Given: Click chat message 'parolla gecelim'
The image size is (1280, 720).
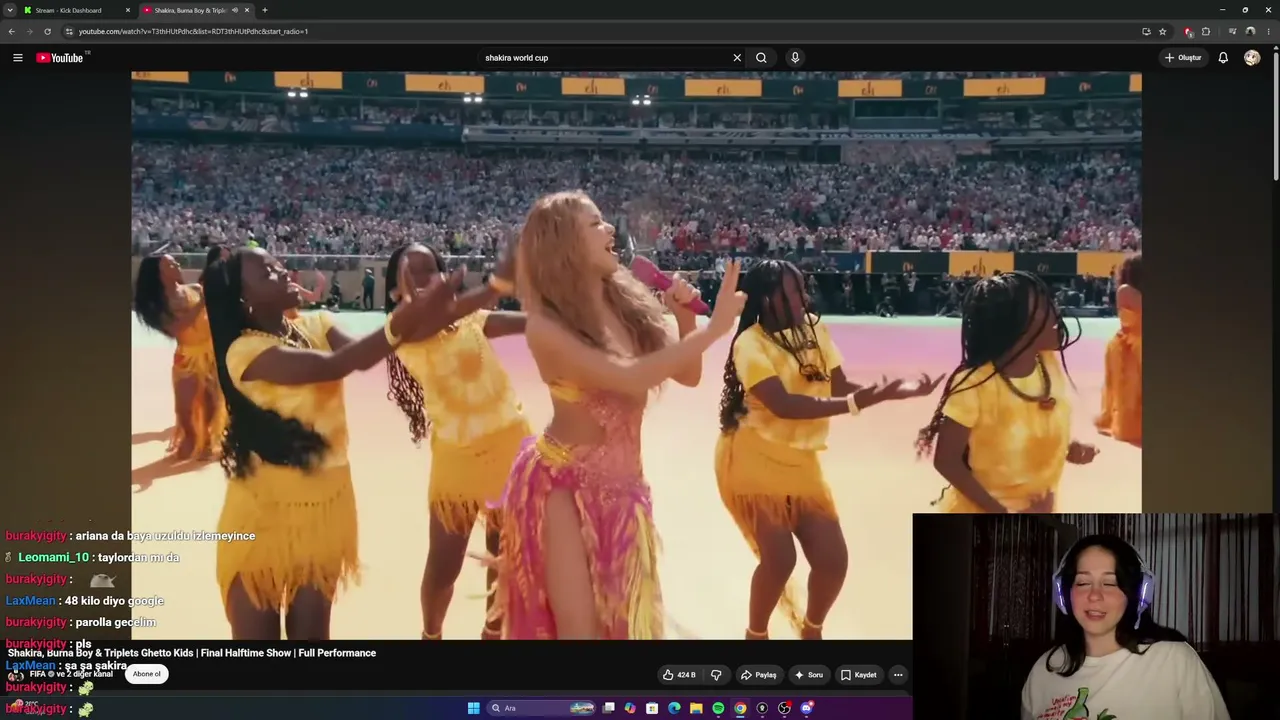Looking at the screenshot, I should pyautogui.click(x=116, y=622).
